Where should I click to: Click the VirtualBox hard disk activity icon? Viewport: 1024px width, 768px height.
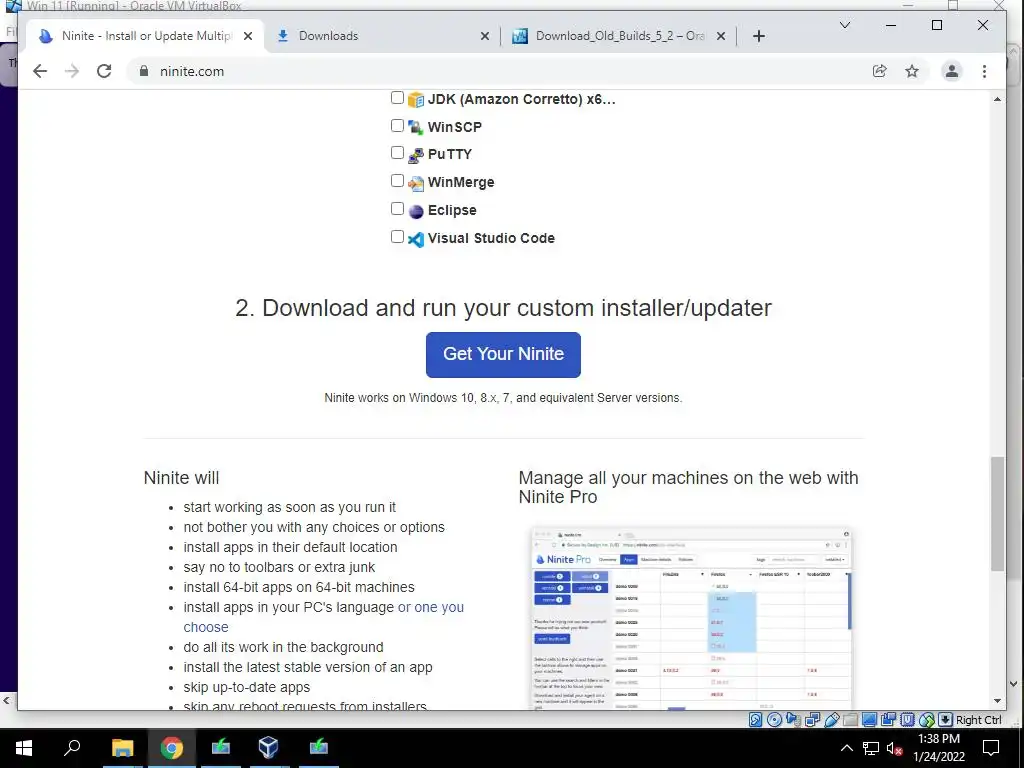tap(756, 720)
